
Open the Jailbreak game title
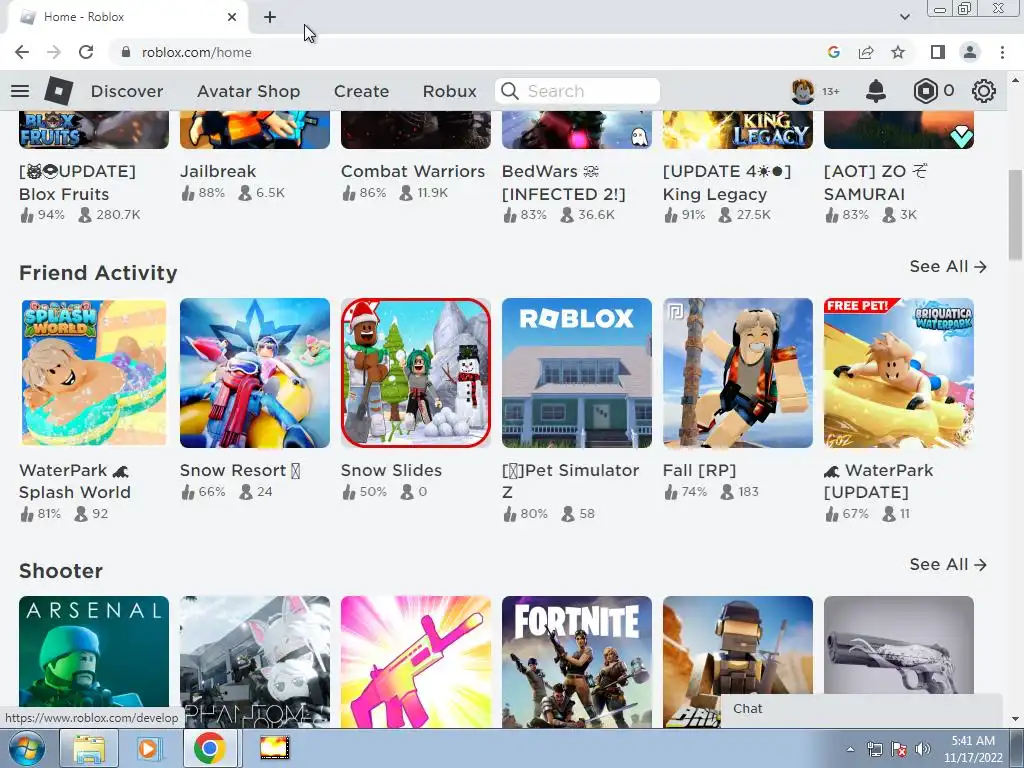point(218,171)
